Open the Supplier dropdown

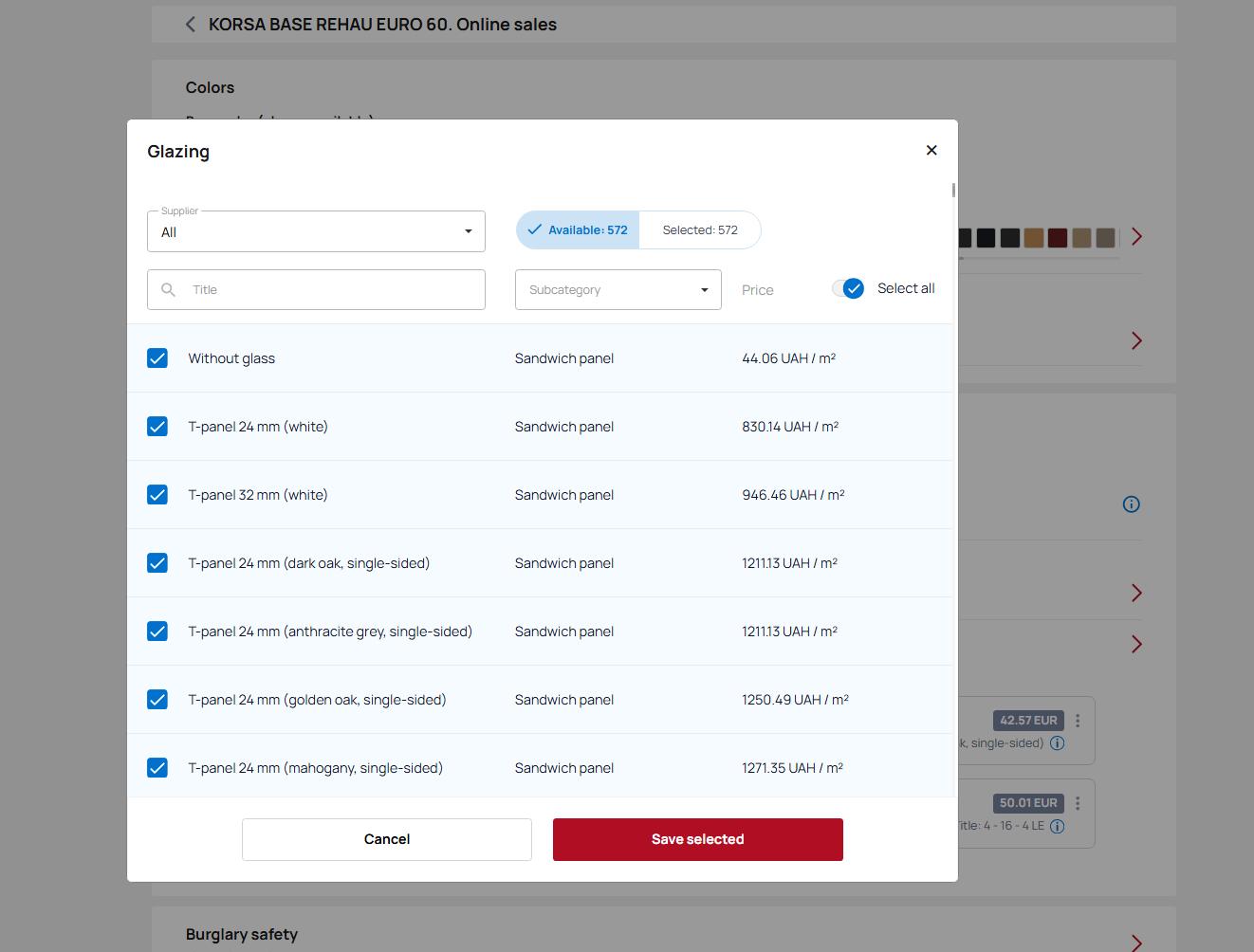316,231
